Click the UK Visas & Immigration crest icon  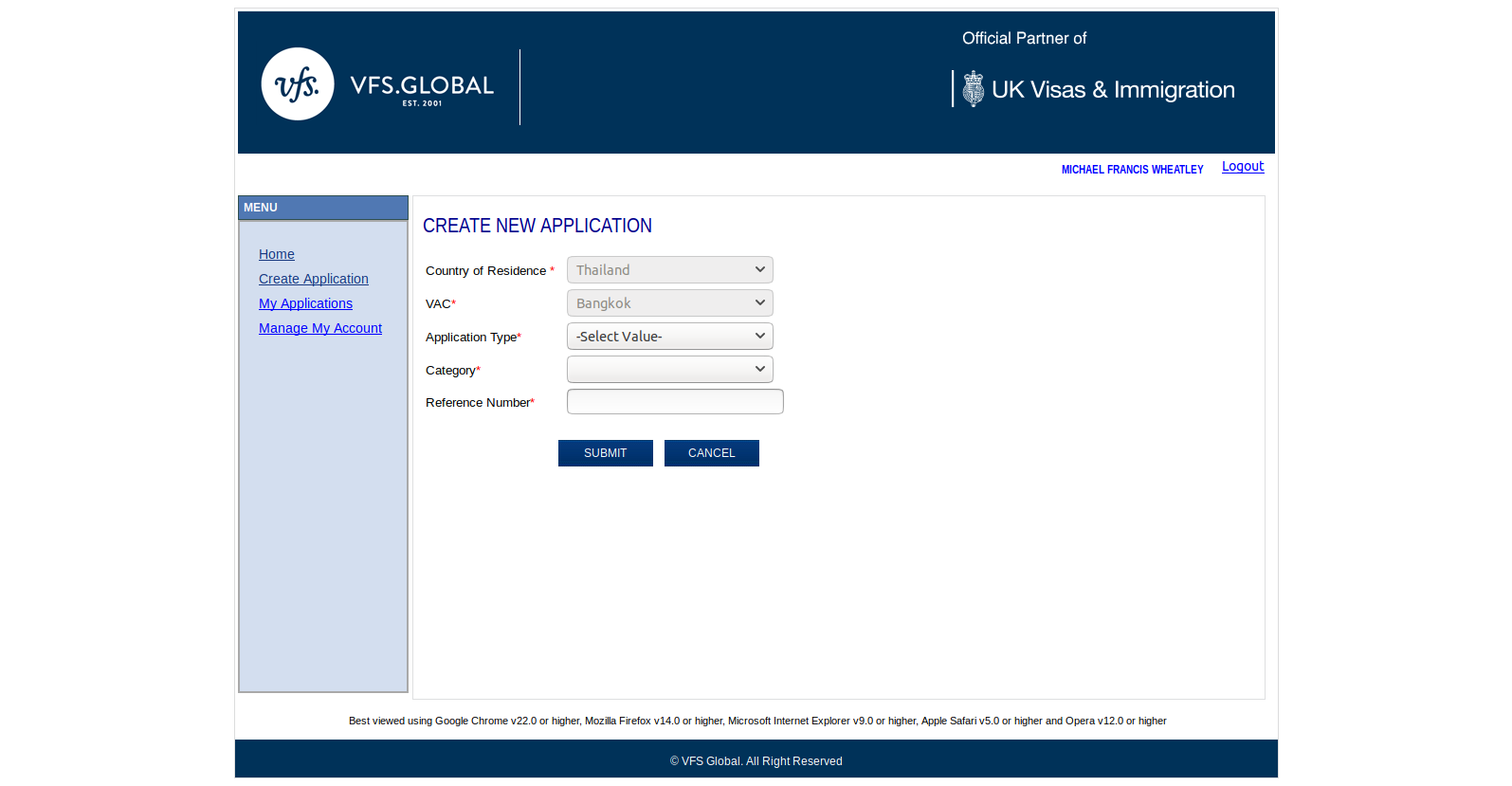pyautogui.click(x=974, y=89)
